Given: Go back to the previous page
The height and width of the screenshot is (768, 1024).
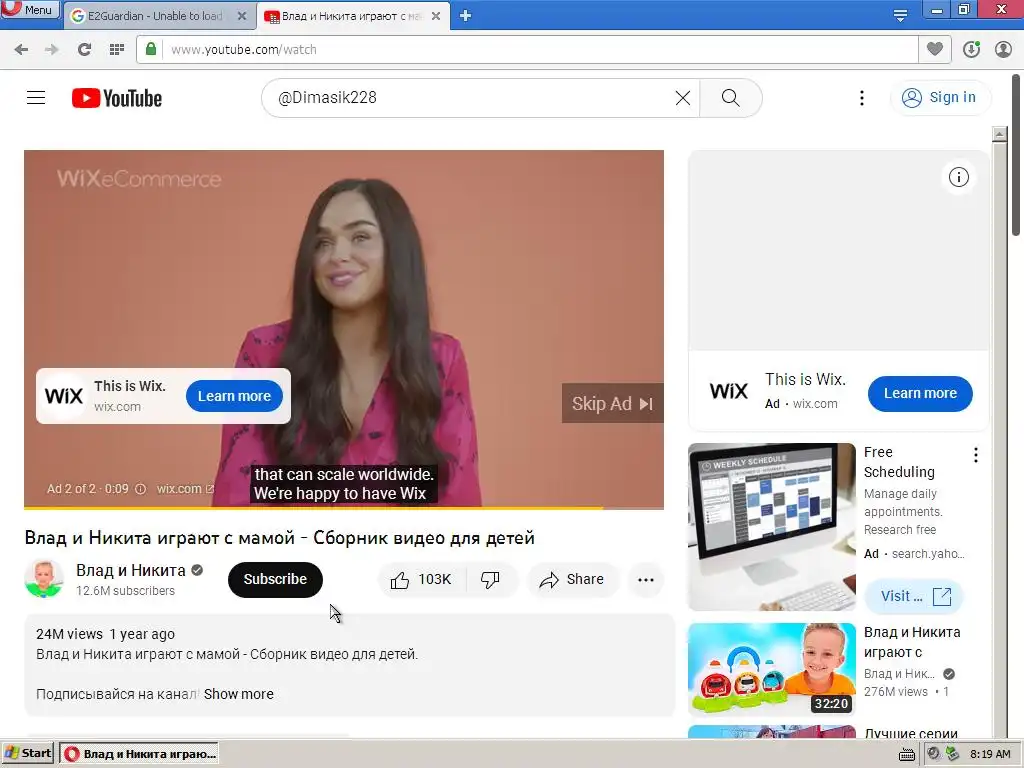Looking at the screenshot, I should tap(22, 50).
